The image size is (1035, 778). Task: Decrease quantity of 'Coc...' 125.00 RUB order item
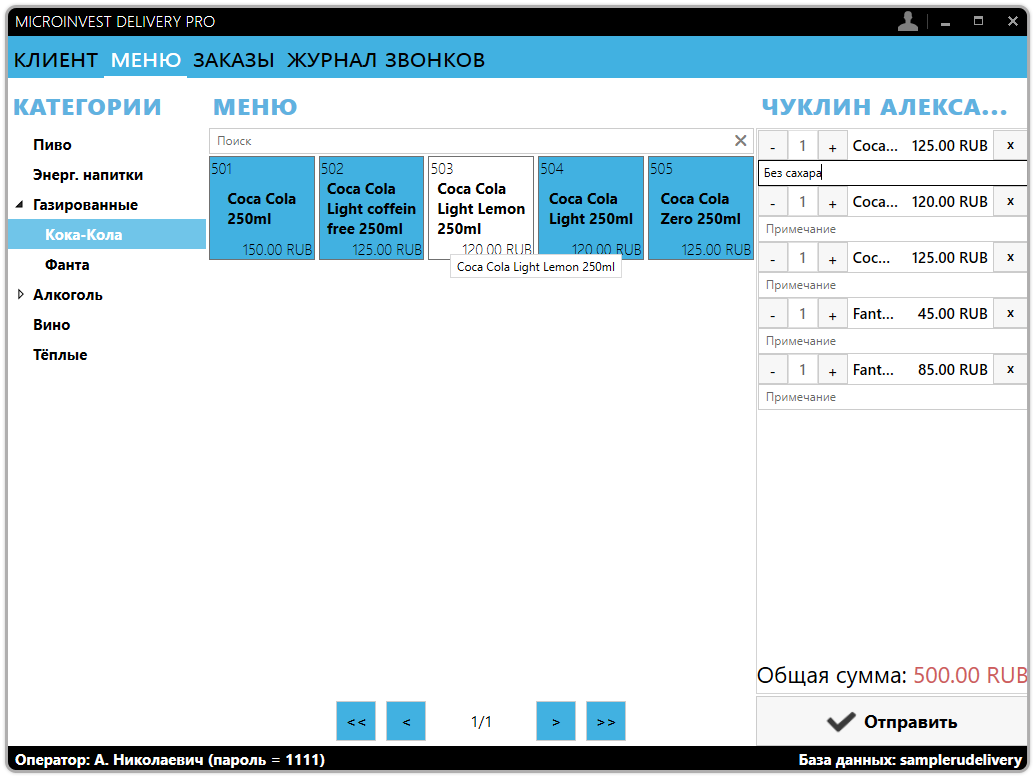(x=773, y=258)
